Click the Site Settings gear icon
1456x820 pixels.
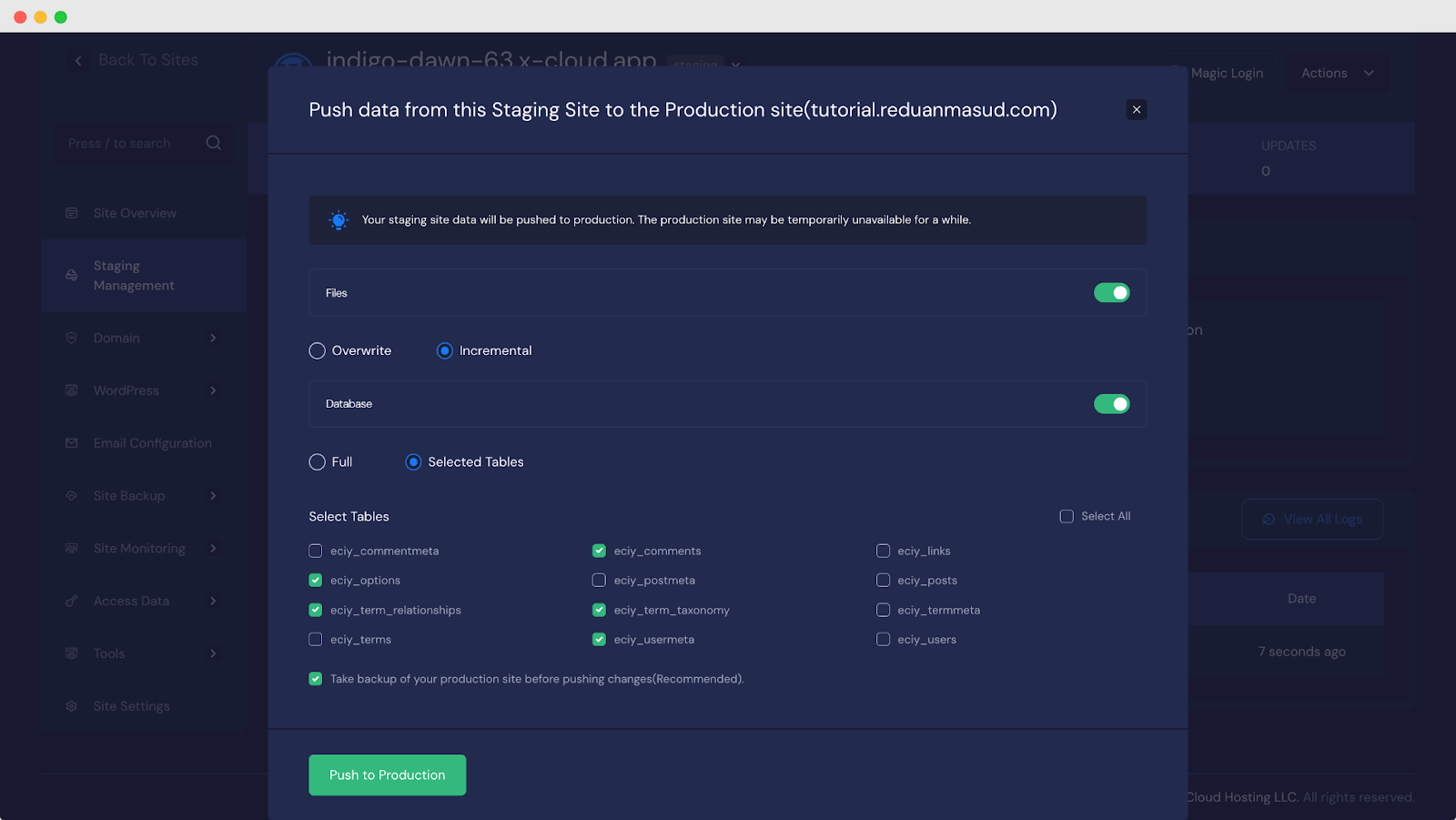coord(72,705)
